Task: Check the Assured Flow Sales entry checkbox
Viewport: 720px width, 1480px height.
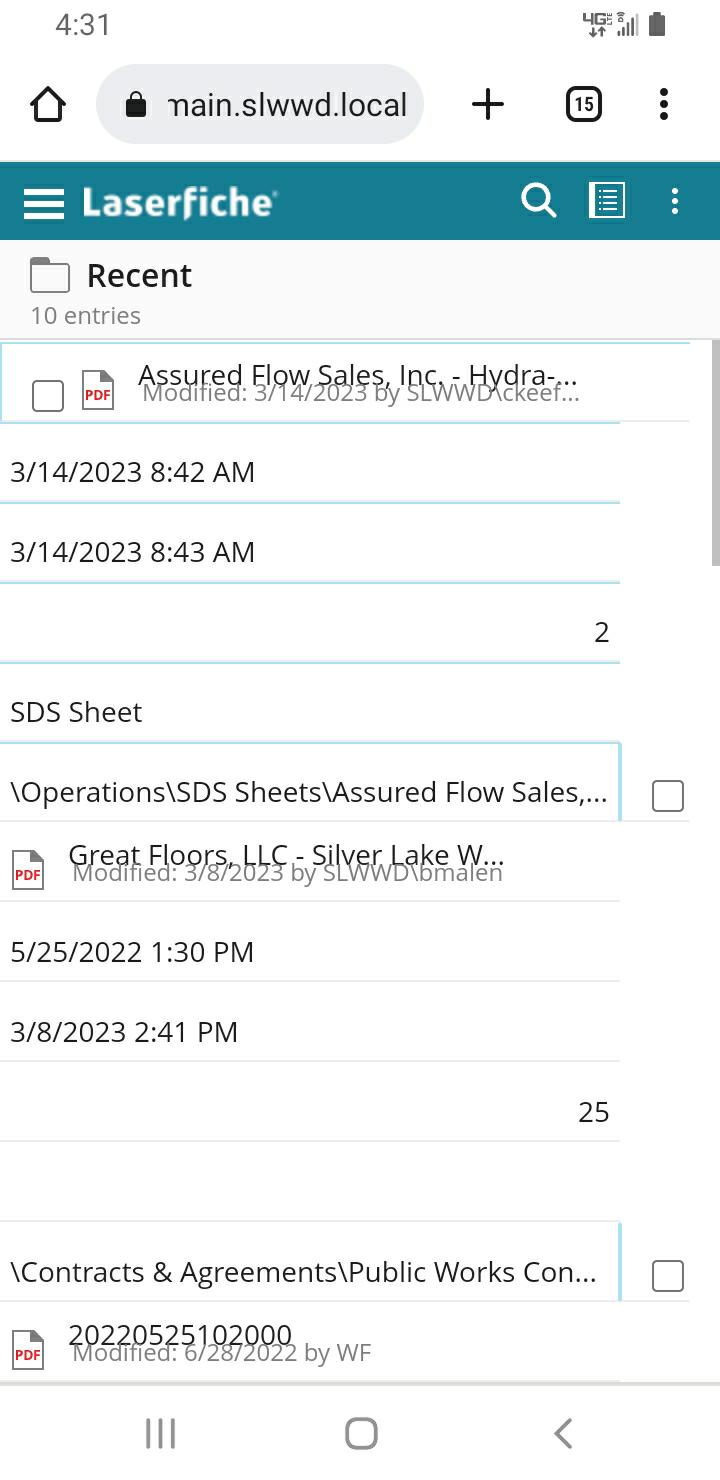Action: (x=48, y=395)
